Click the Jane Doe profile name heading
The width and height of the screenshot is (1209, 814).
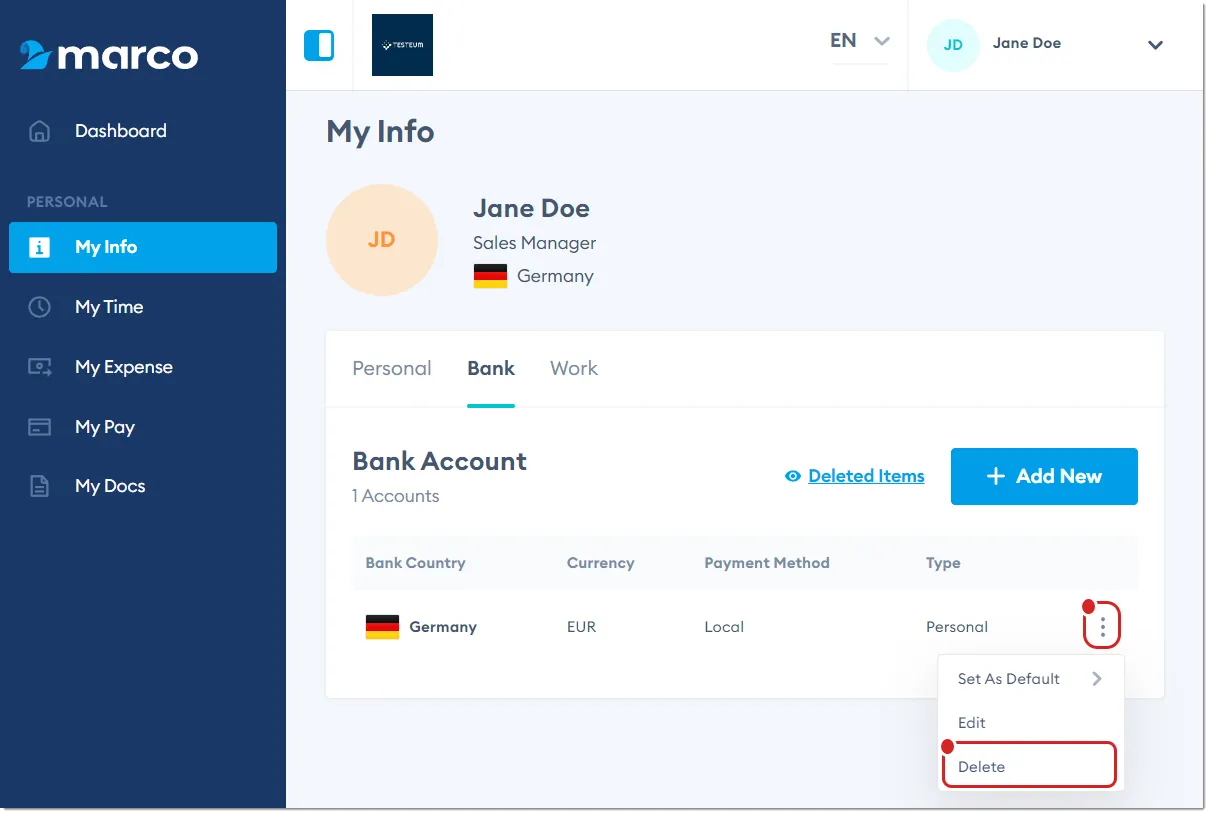click(531, 208)
